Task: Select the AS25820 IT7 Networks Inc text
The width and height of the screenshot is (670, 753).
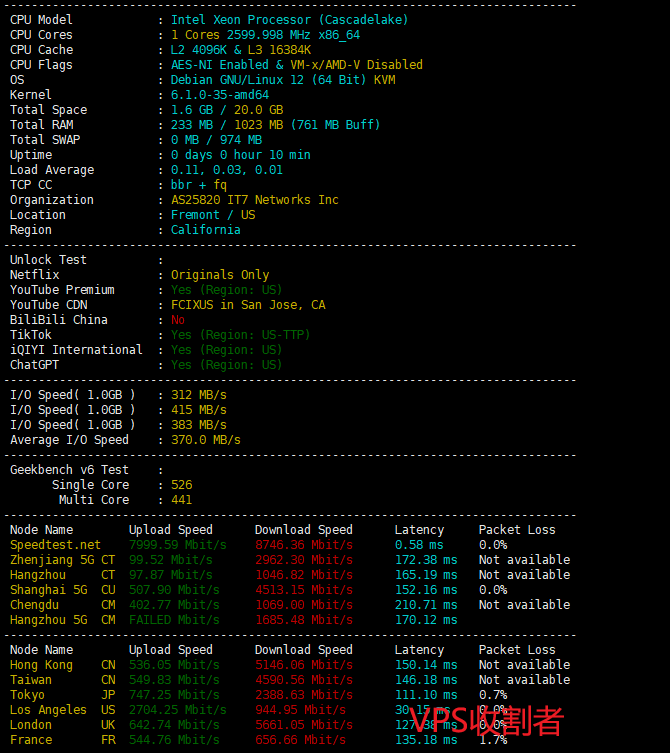Action: point(254,200)
